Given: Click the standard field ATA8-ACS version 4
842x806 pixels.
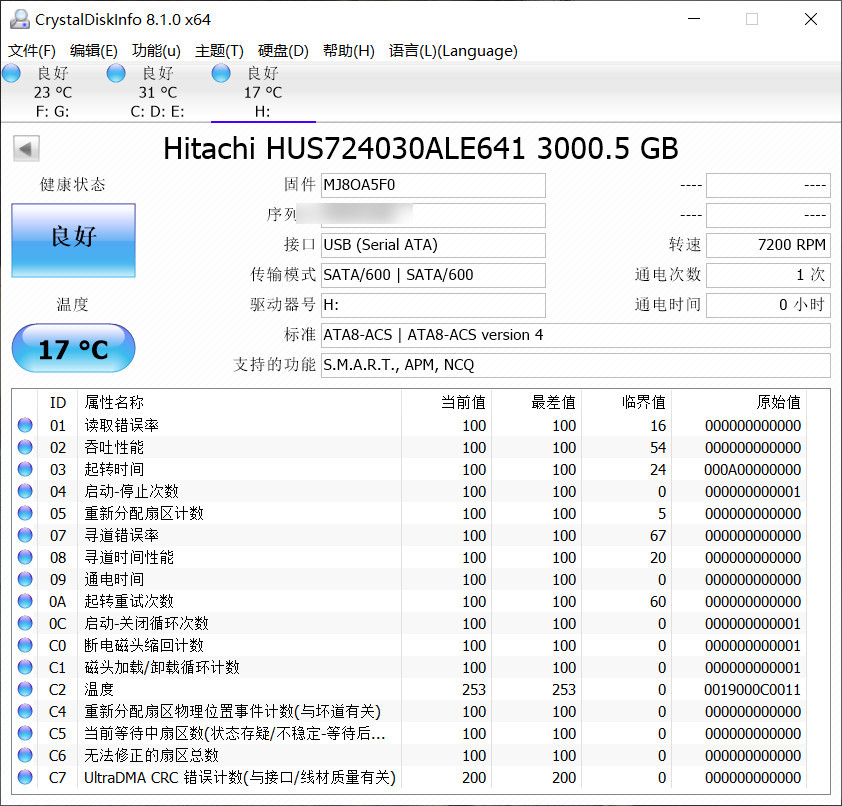Looking at the screenshot, I should [576, 336].
